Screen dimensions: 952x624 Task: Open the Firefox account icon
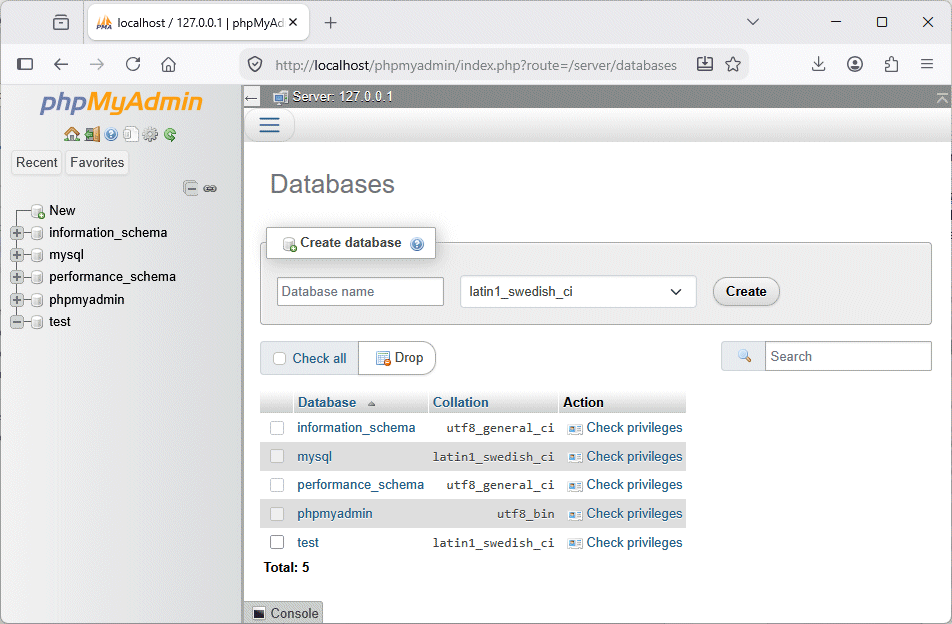point(855,64)
